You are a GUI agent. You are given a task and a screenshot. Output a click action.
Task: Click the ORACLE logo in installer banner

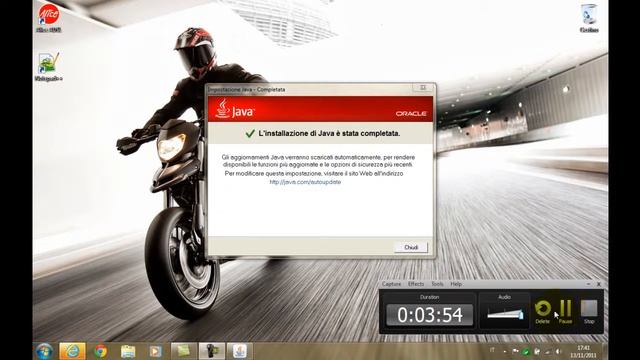coord(411,113)
